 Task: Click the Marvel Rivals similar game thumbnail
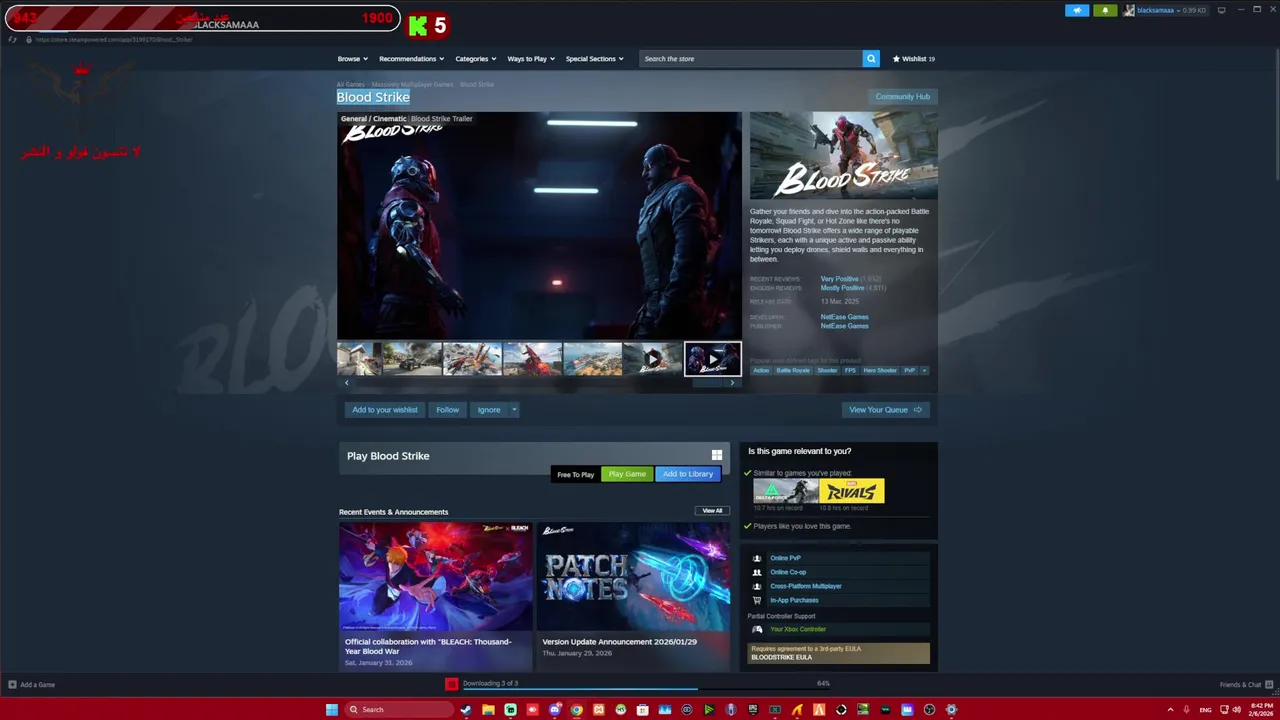pos(852,491)
